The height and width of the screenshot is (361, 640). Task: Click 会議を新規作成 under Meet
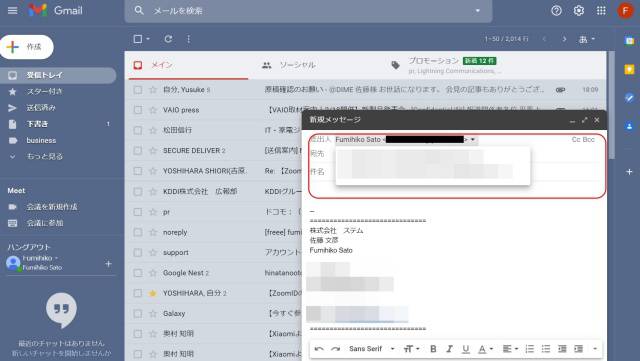(52, 207)
